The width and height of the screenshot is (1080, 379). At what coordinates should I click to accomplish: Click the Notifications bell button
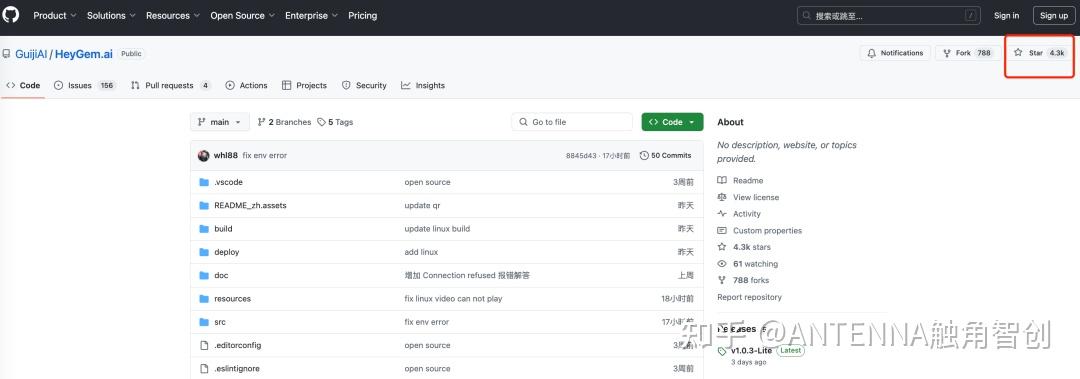point(895,53)
